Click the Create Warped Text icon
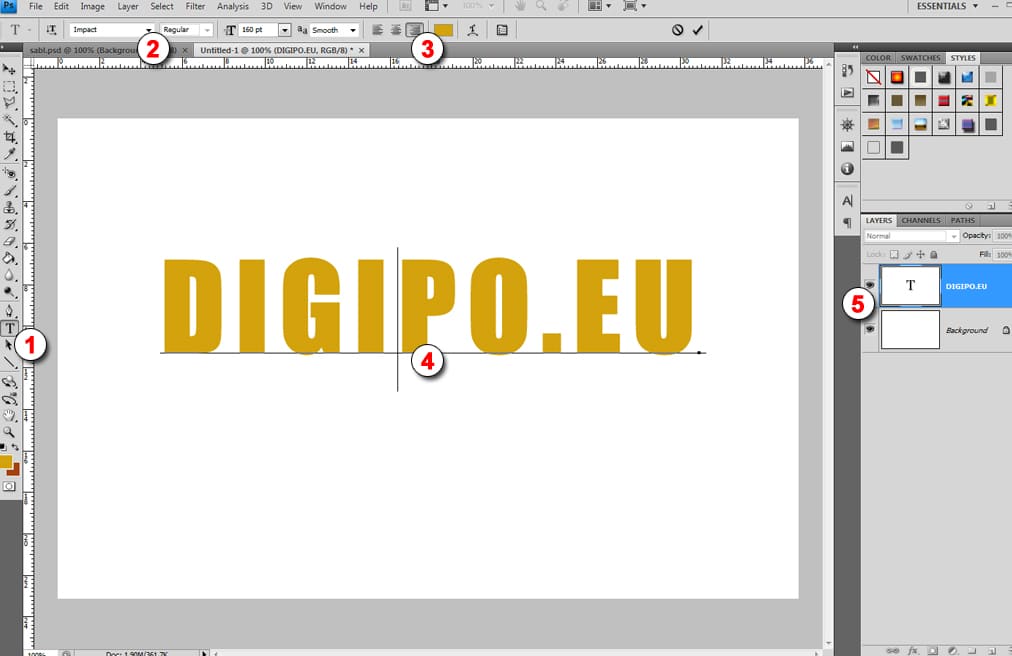Image resolution: width=1012 pixels, height=656 pixels. point(473,30)
